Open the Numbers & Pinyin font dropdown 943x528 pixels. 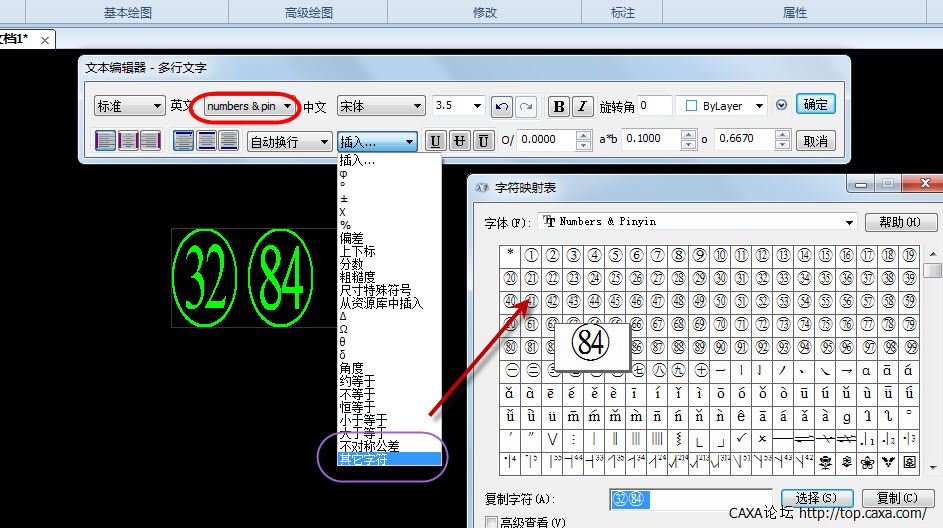698,221
